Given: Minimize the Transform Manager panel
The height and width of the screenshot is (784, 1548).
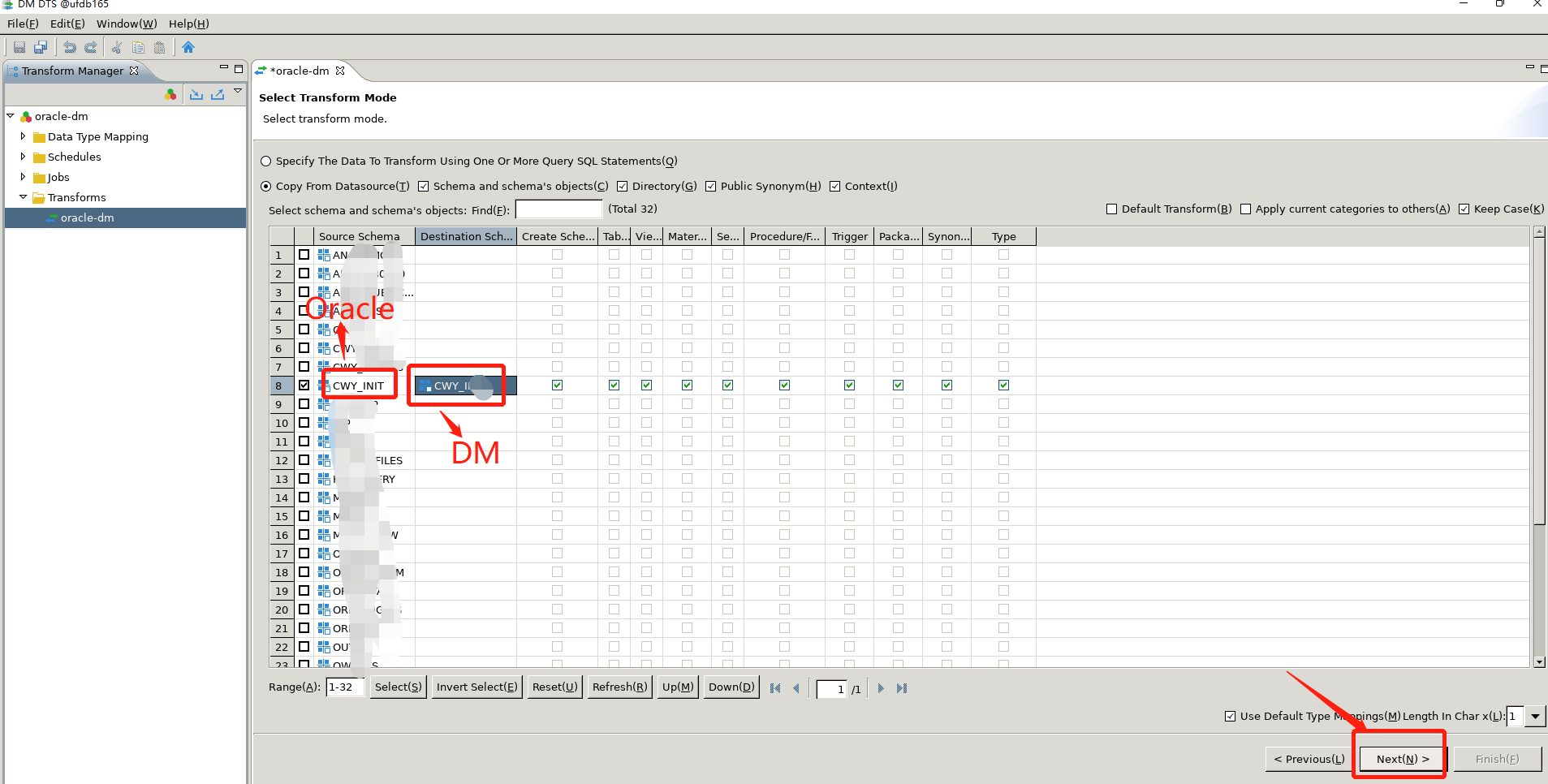Looking at the screenshot, I should pyautogui.click(x=224, y=67).
